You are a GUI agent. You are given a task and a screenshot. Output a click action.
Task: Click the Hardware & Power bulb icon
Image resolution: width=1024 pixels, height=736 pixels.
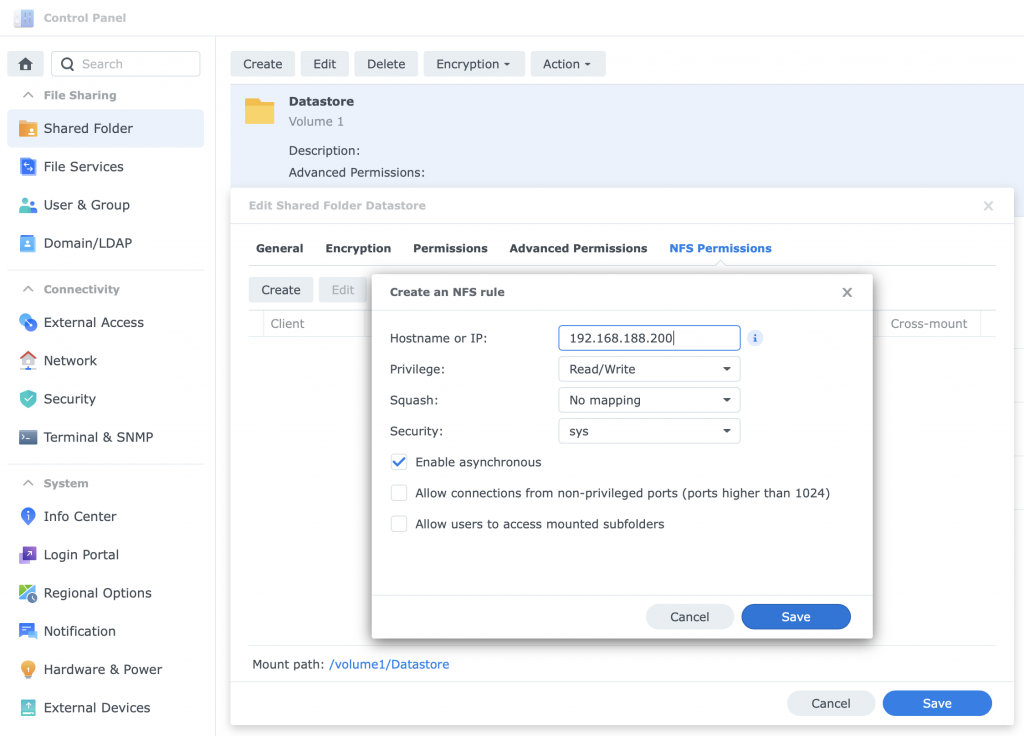tap(28, 669)
